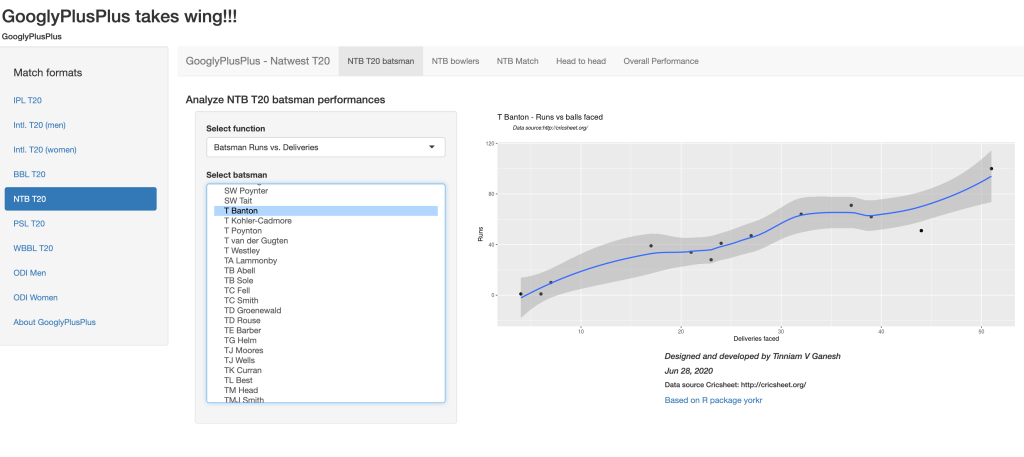Switch to the NTB bowlers tab
This screenshot has height=457, width=1024.
tap(455, 61)
